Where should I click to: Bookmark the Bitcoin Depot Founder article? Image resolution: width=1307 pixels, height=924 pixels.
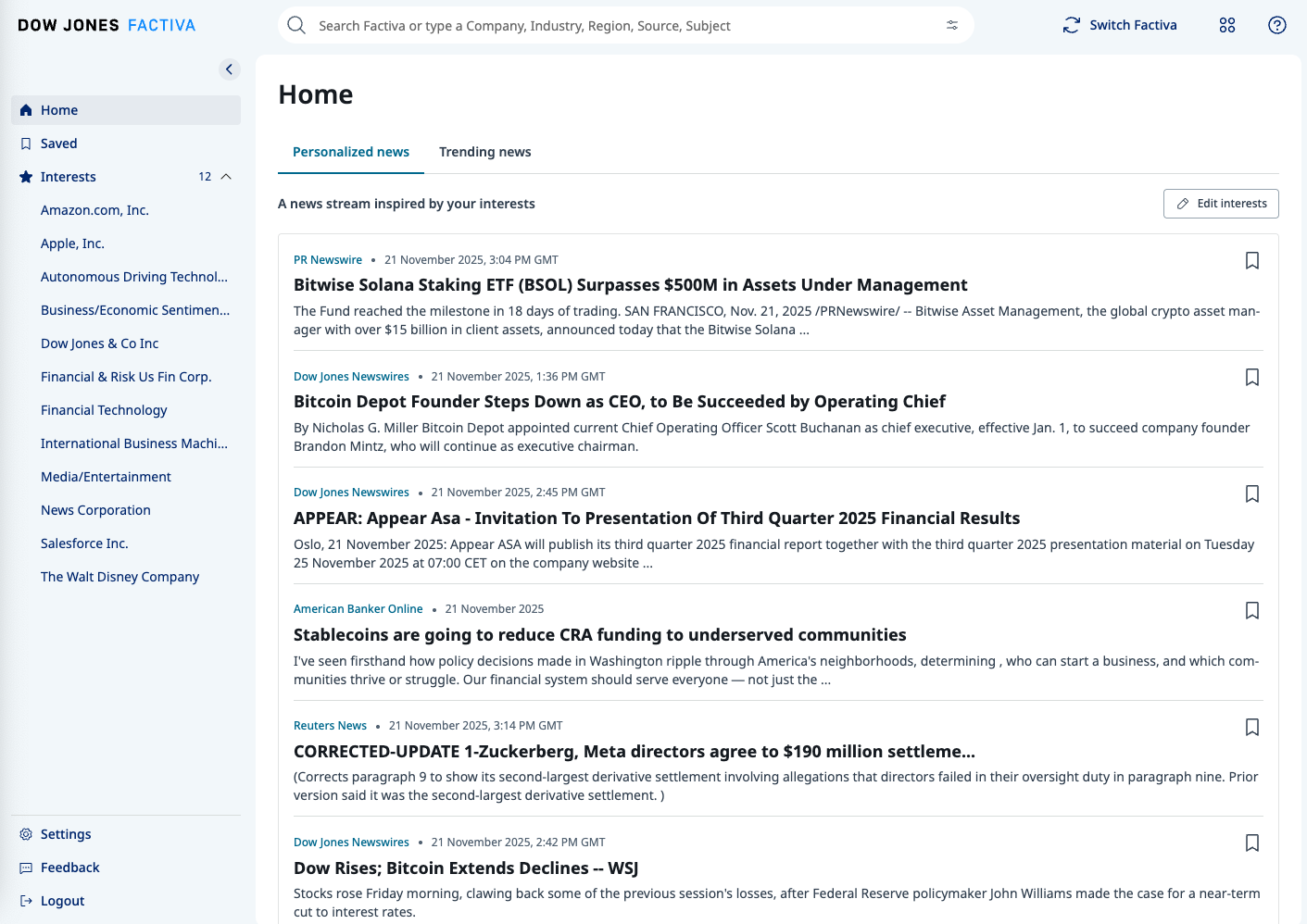(1252, 378)
